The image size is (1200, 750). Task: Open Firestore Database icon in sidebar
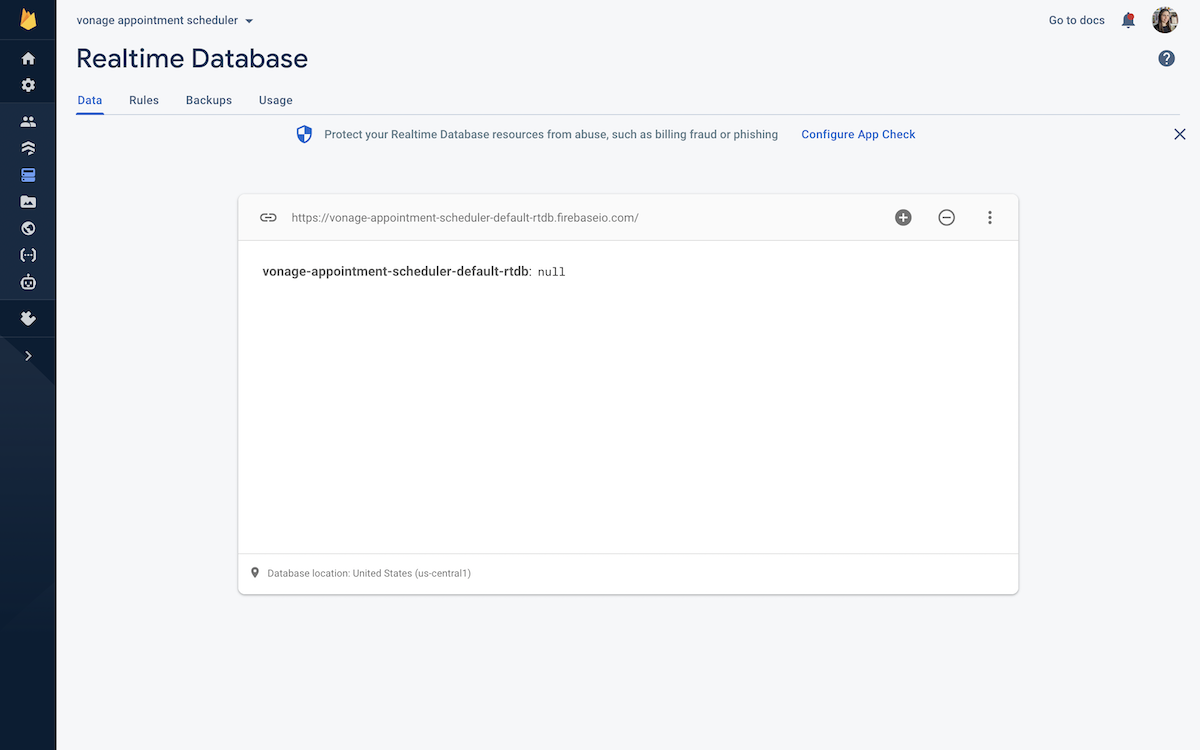(28, 148)
